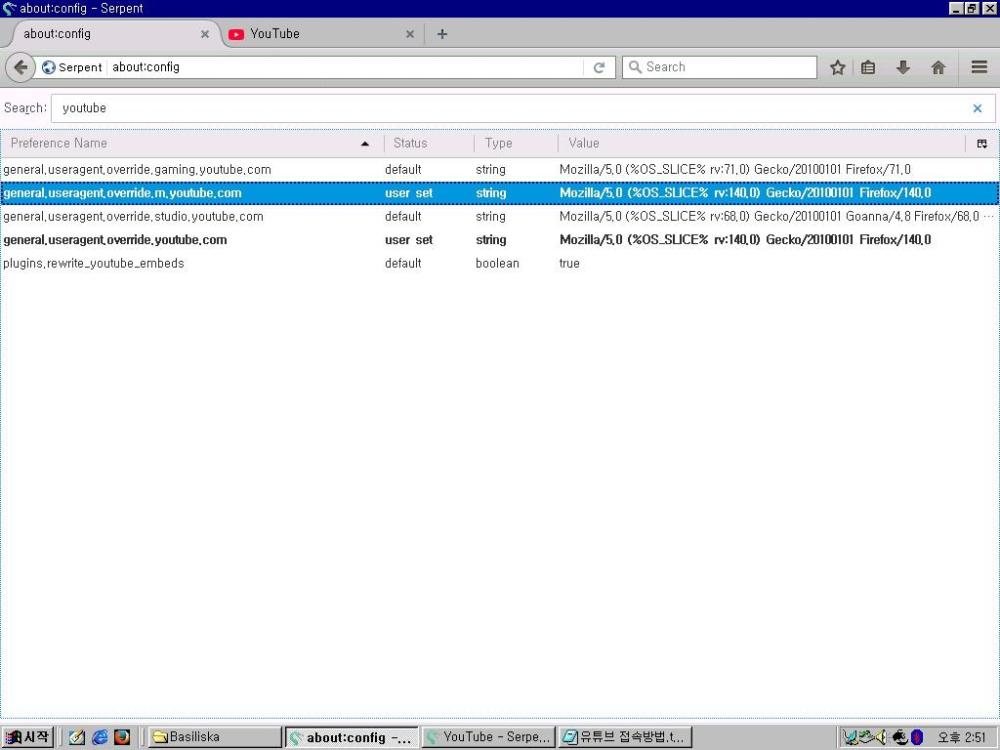Select the gaming.youtube.com useragent override row

click(137, 170)
